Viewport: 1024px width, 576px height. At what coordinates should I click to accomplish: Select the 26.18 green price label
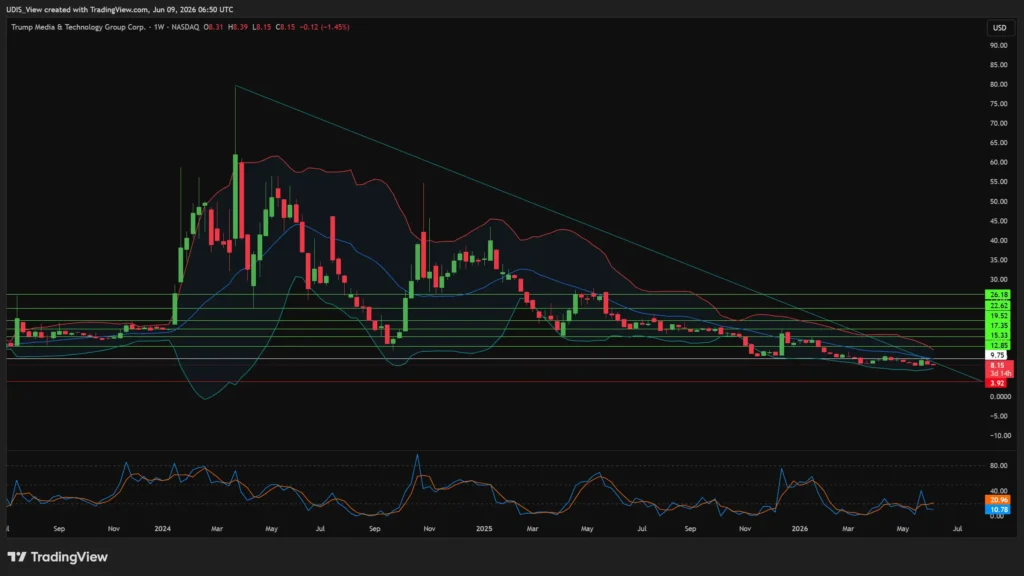coord(999,295)
